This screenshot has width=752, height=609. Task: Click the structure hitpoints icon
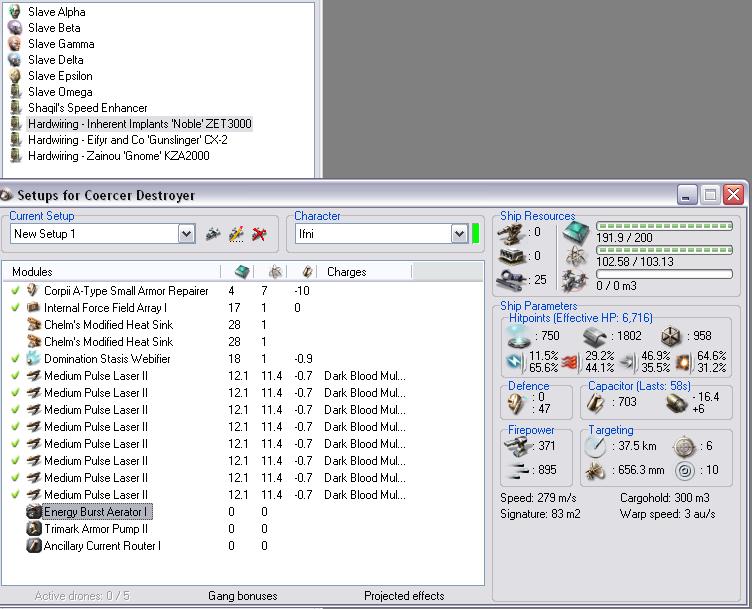tap(671, 337)
